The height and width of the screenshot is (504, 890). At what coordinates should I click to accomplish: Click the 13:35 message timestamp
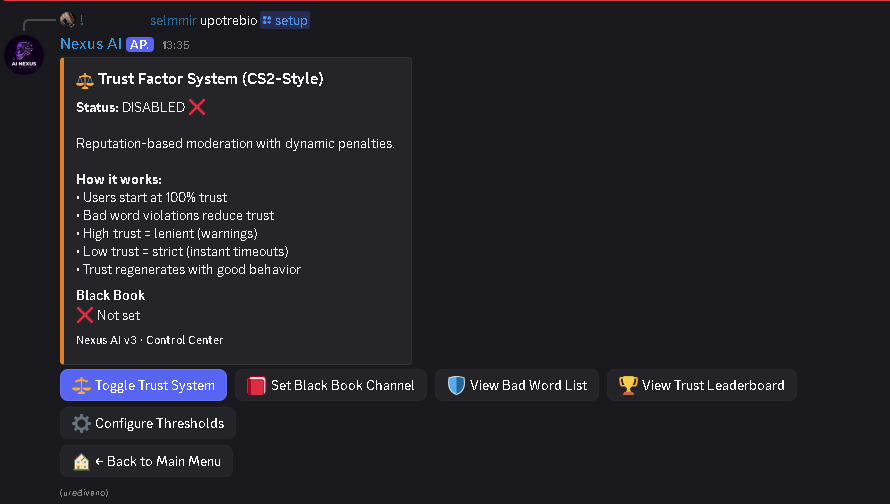pos(176,45)
